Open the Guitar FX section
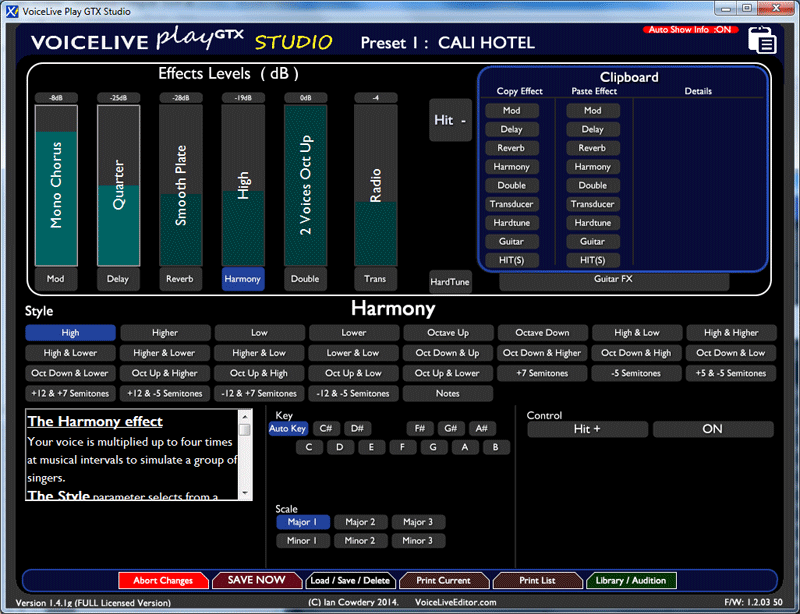This screenshot has width=800, height=614. [613, 280]
